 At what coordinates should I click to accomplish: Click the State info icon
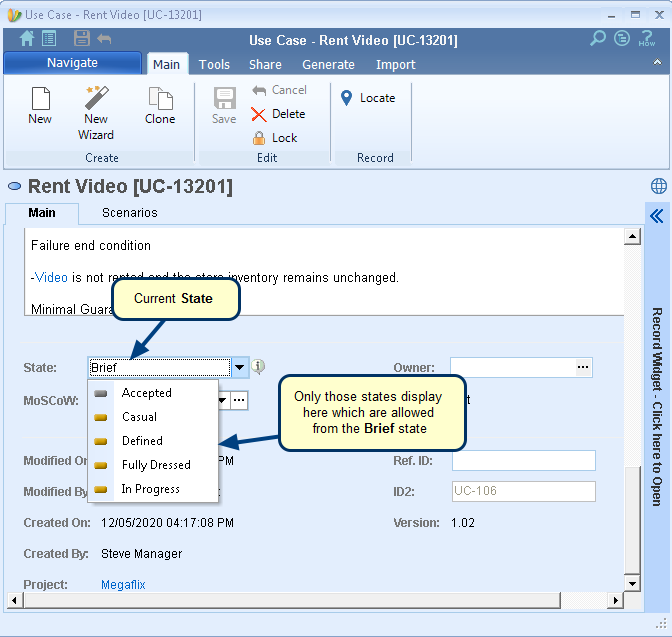(258, 367)
